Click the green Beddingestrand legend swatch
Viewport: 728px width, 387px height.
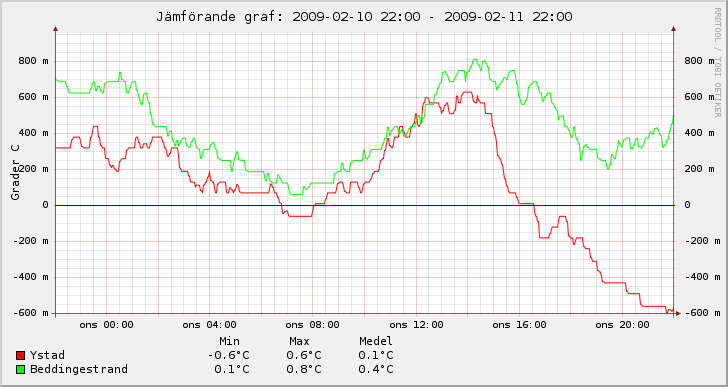20,370
